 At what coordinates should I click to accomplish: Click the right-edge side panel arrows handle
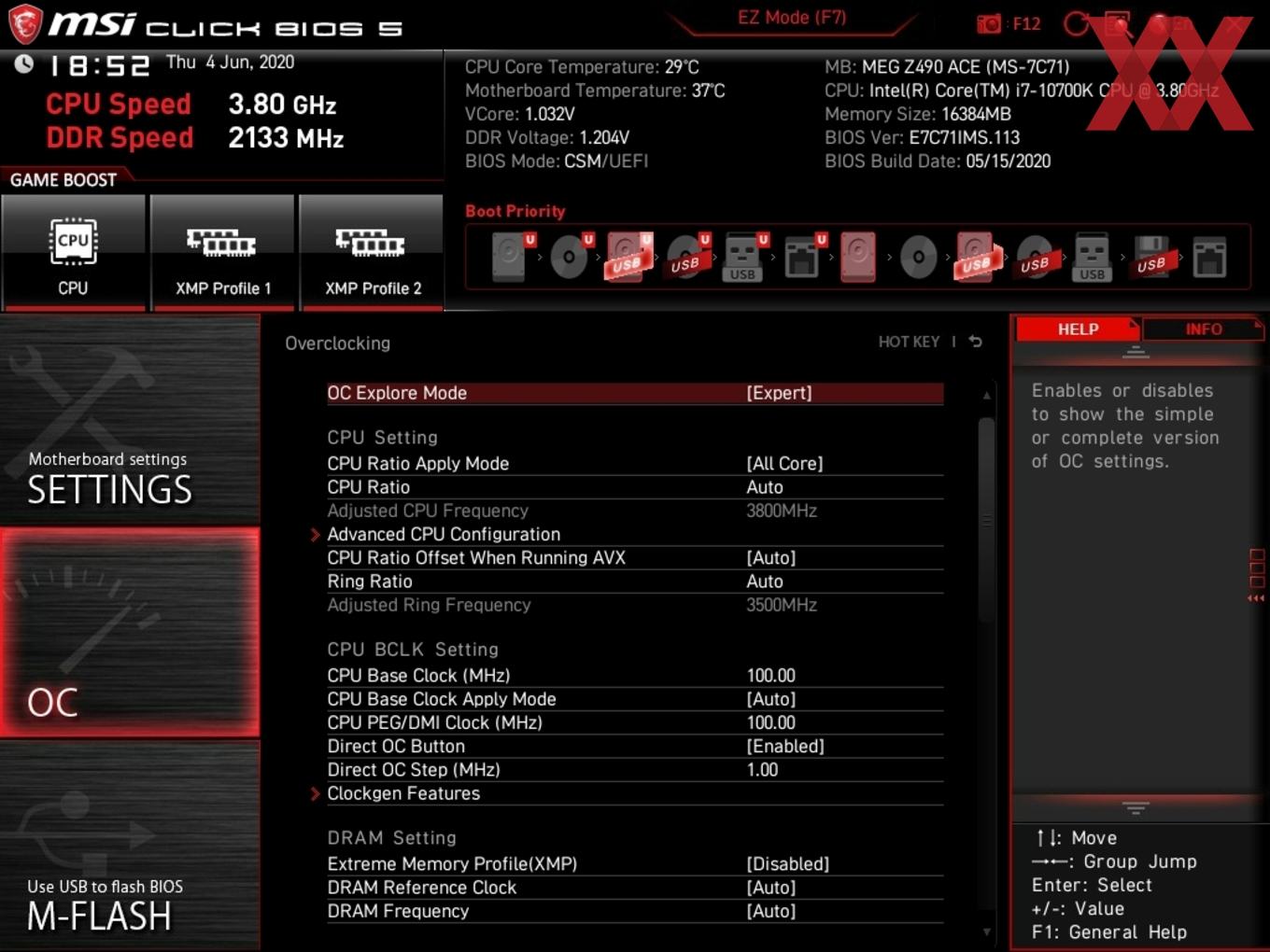1256,576
